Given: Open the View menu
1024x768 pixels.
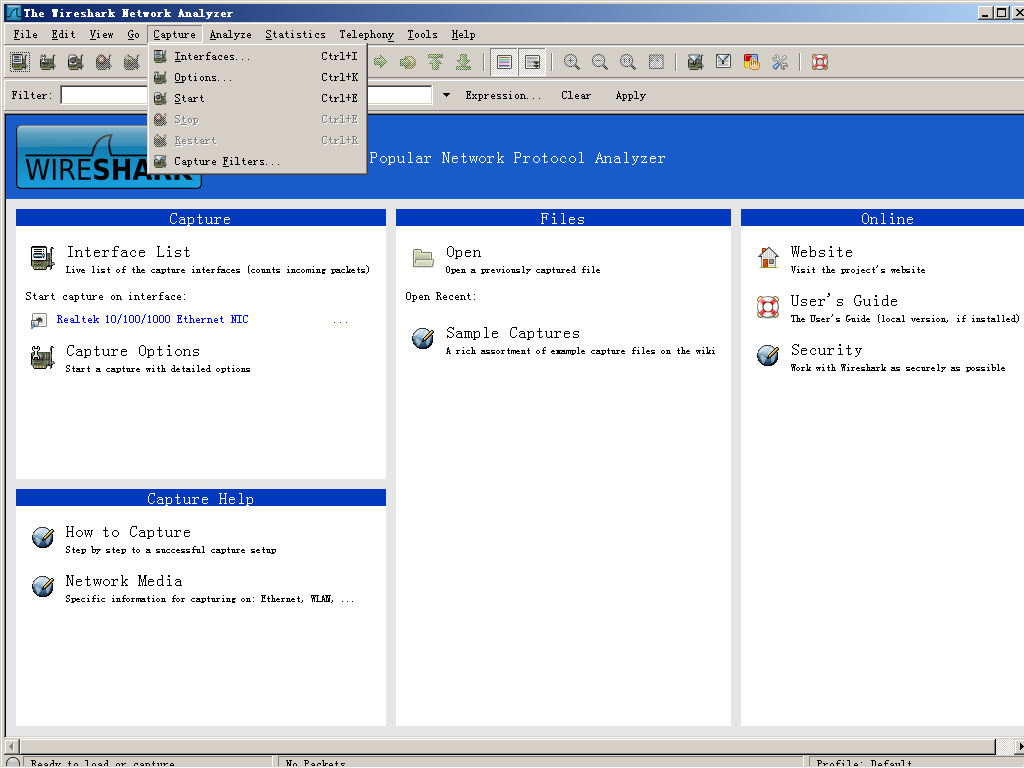Looking at the screenshot, I should pyautogui.click(x=101, y=34).
